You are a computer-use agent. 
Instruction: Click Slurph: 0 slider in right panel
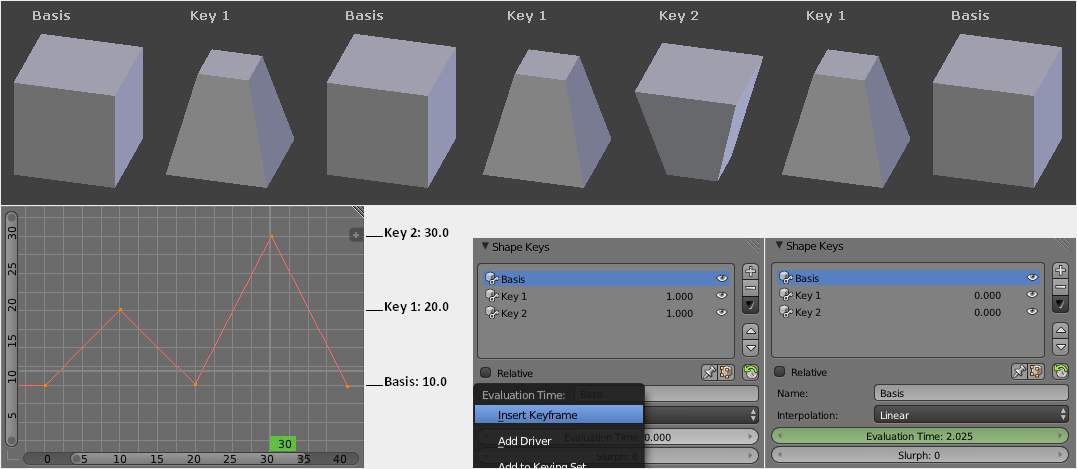pyautogui.click(x=919, y=455)
